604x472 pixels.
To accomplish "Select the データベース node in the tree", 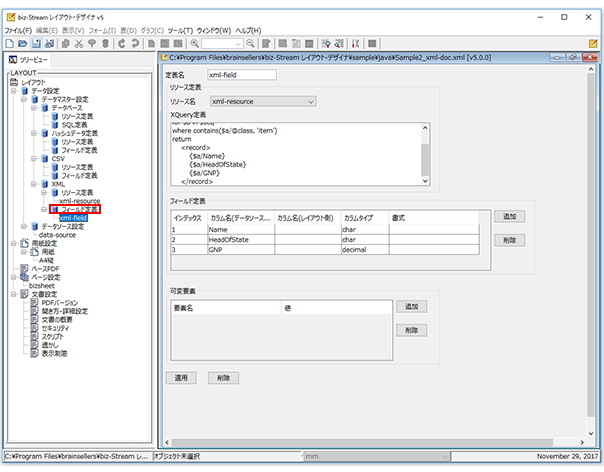I will (x=67, y=108).
